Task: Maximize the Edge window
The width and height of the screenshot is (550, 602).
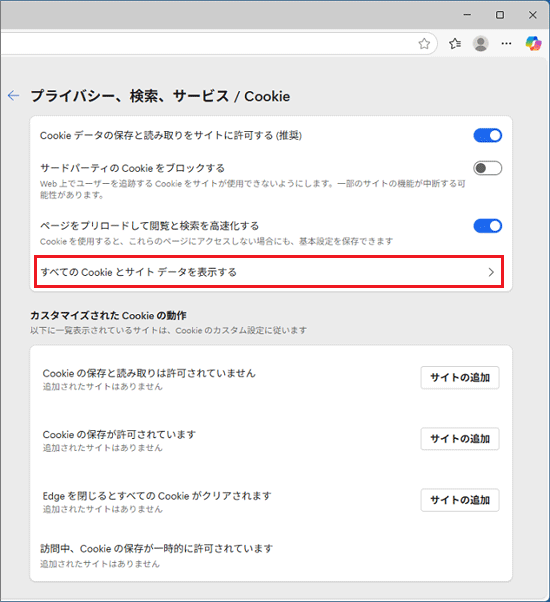Action: [500, 15]
